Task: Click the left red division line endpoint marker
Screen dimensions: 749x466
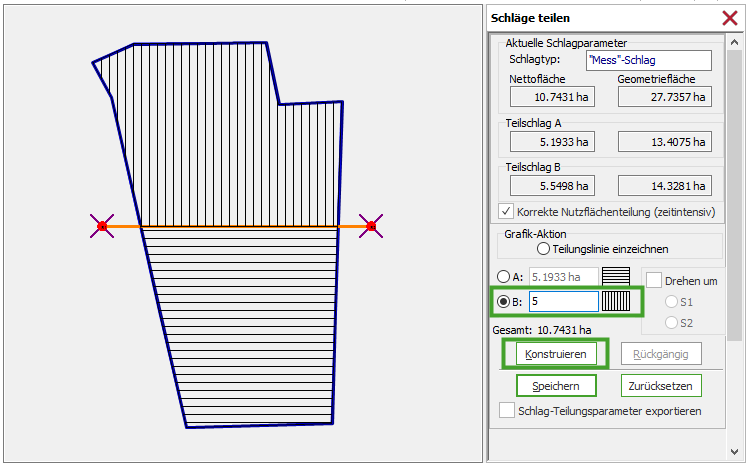Action: pyautogui.click(x=102, y=227)
